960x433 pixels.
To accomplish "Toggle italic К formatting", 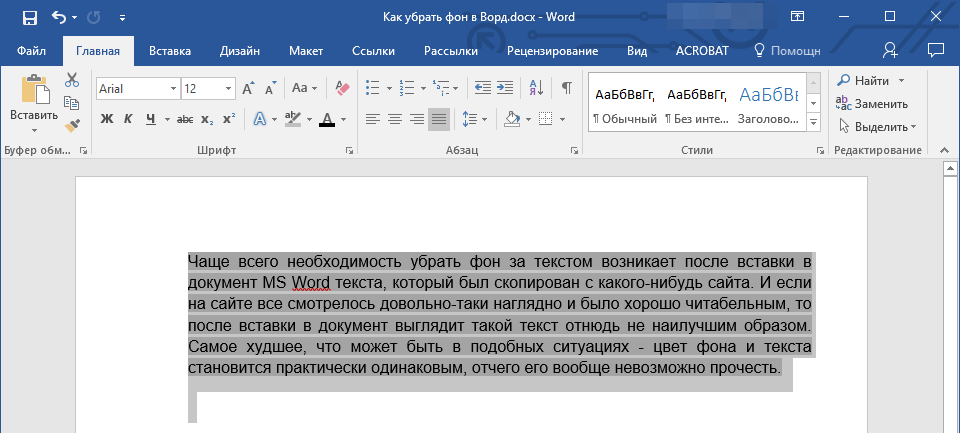I will [128, 119].
